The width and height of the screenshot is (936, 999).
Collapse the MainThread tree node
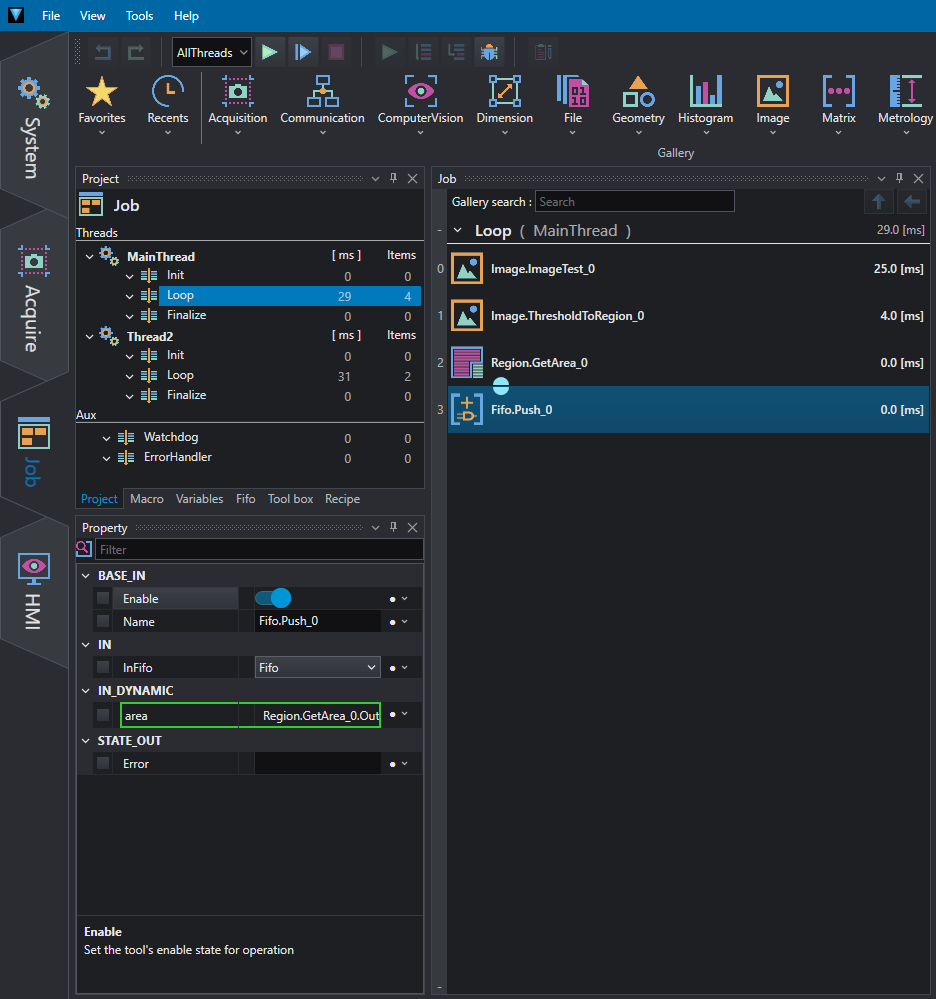click(x=89, y=257)
